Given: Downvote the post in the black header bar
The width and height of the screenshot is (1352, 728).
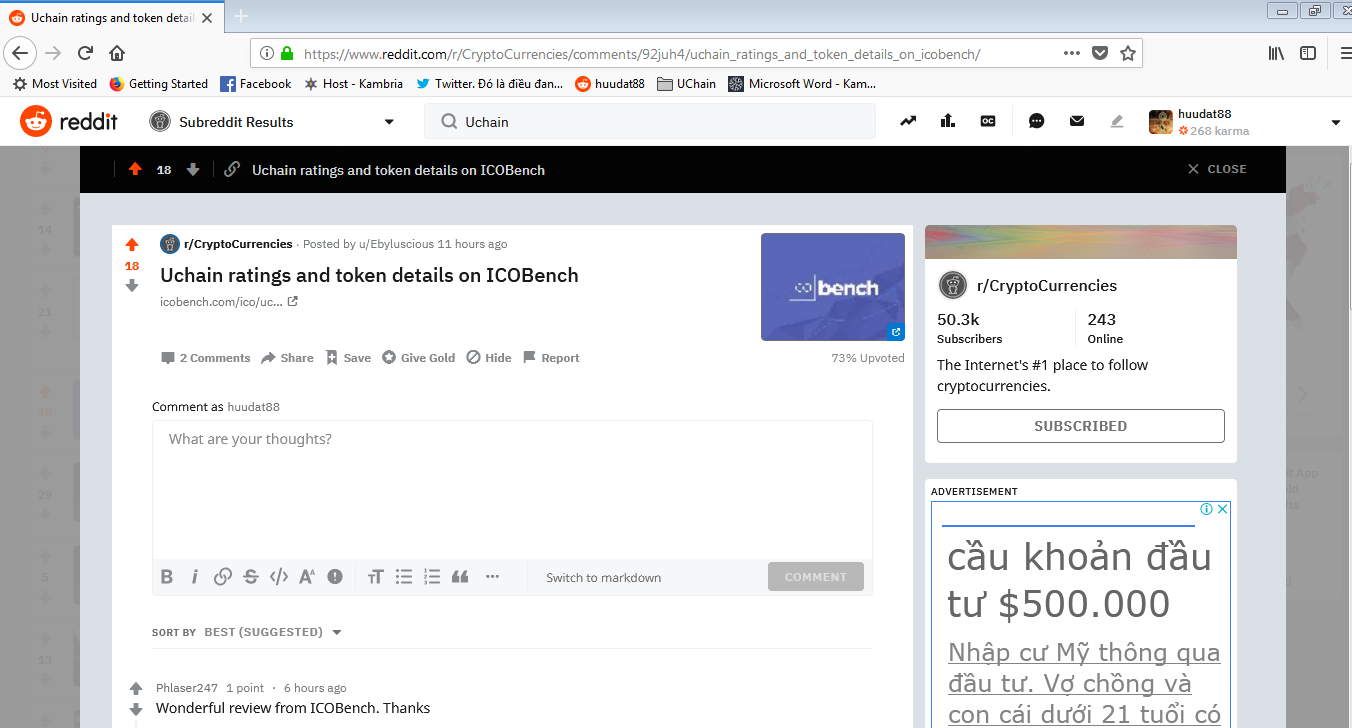Looking at the screenshot, I should tap(193, 170).
